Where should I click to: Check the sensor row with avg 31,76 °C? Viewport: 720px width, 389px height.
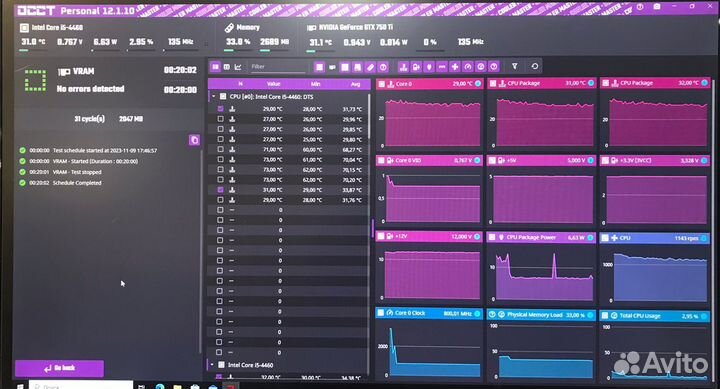(x=220, y=200)
